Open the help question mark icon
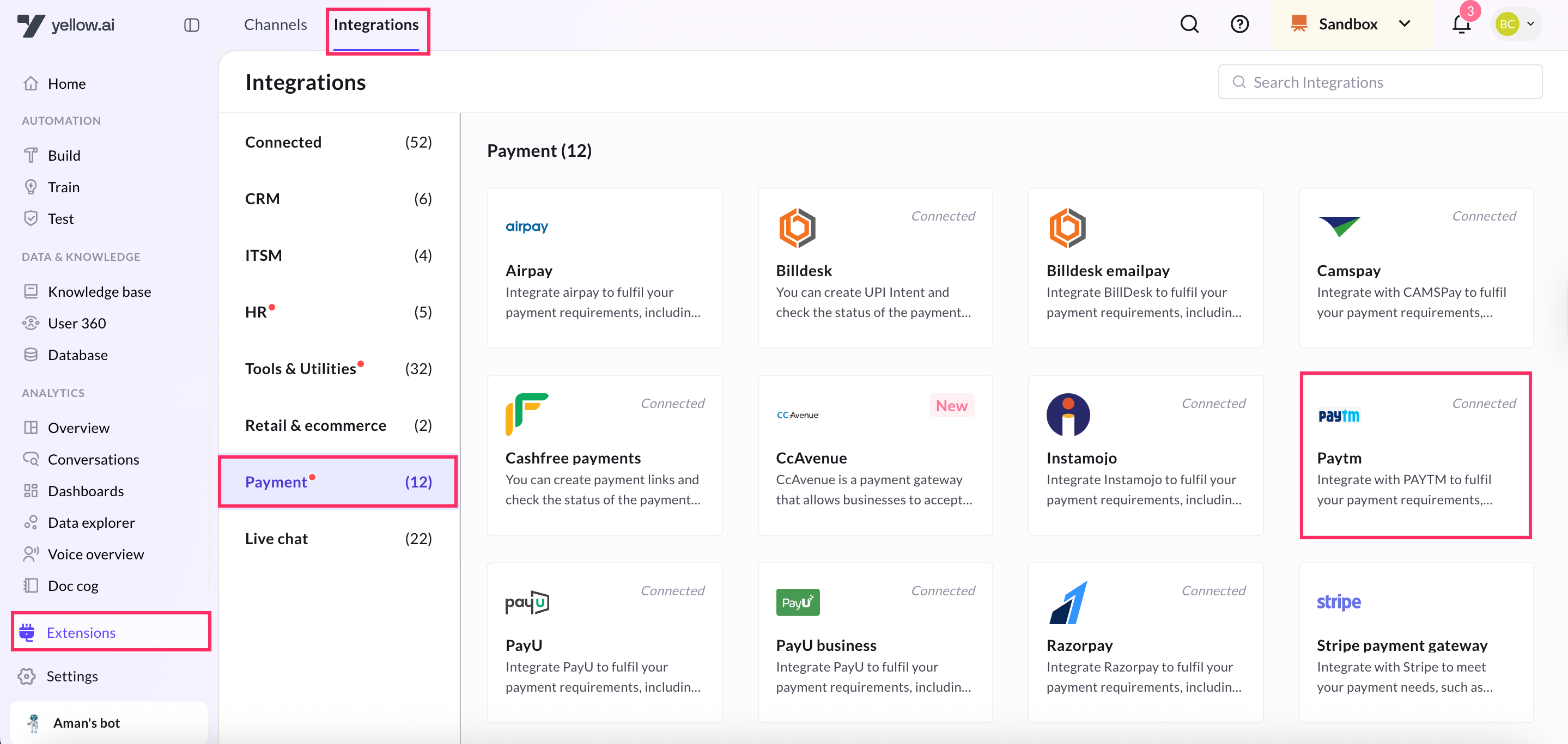 1239,25
